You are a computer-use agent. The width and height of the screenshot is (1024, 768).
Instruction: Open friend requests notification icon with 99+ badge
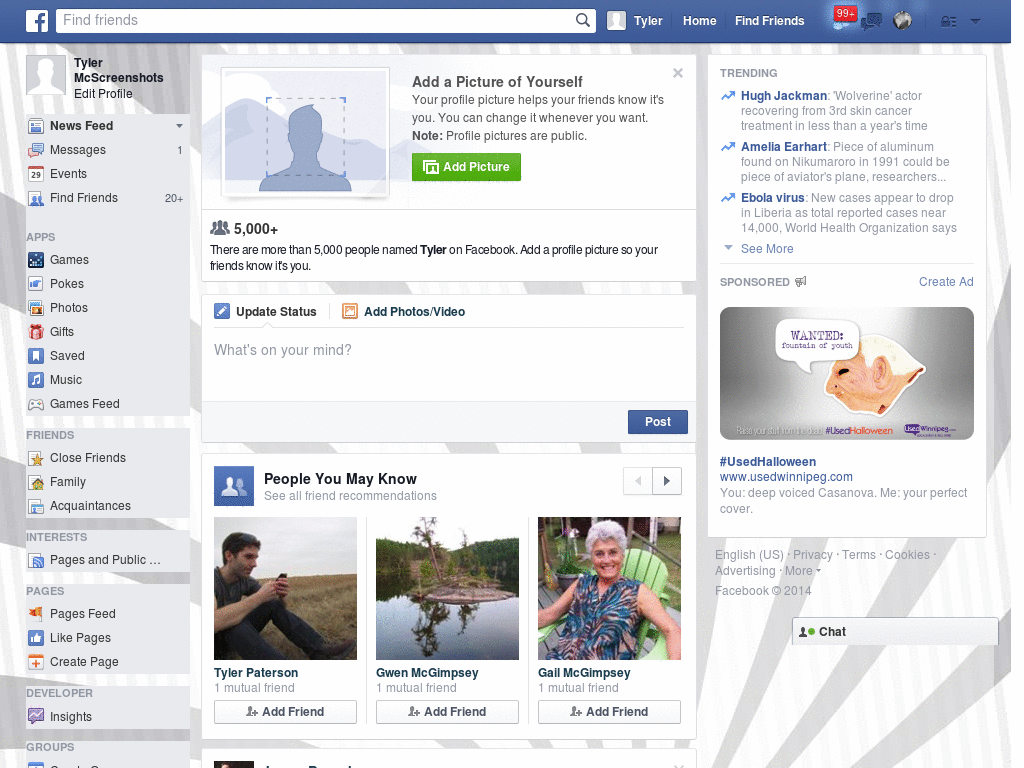(843, 20)
